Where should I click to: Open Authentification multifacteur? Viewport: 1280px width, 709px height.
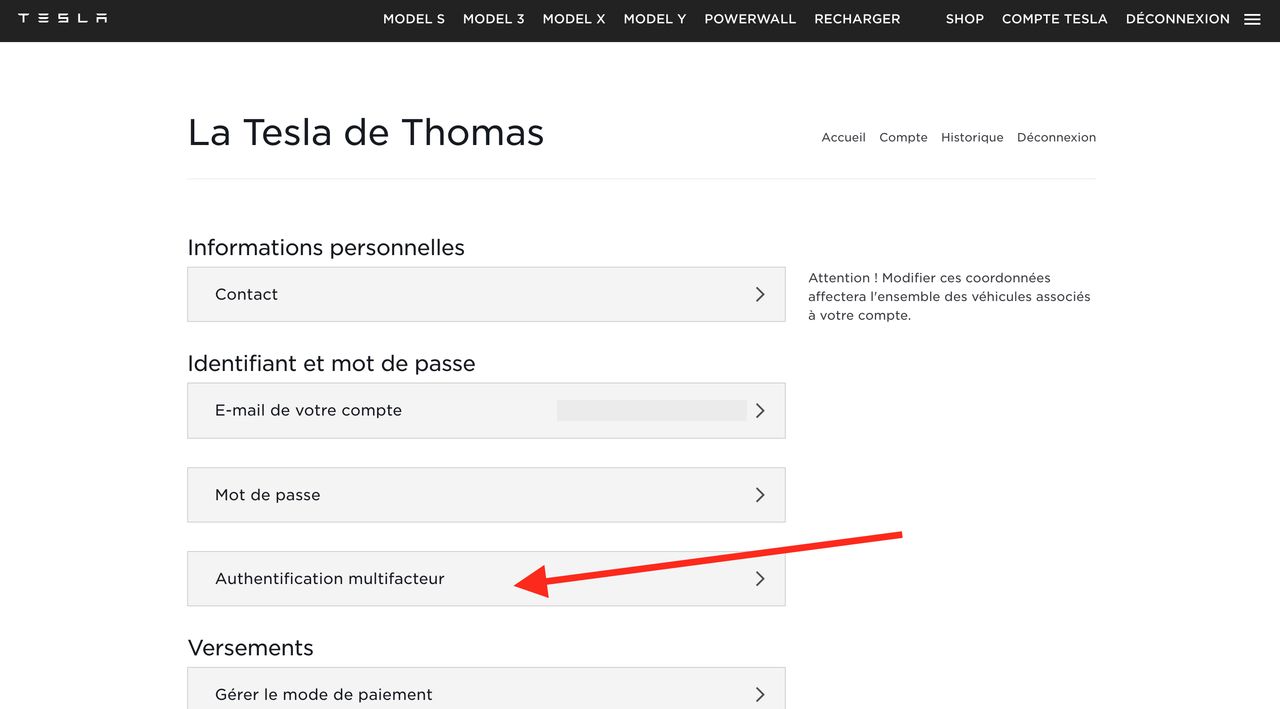click(486, 579)
